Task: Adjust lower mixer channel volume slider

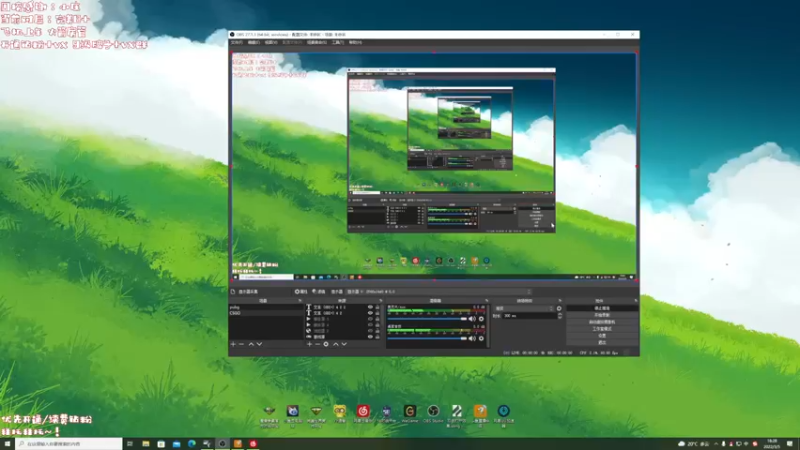Action: 427,338
